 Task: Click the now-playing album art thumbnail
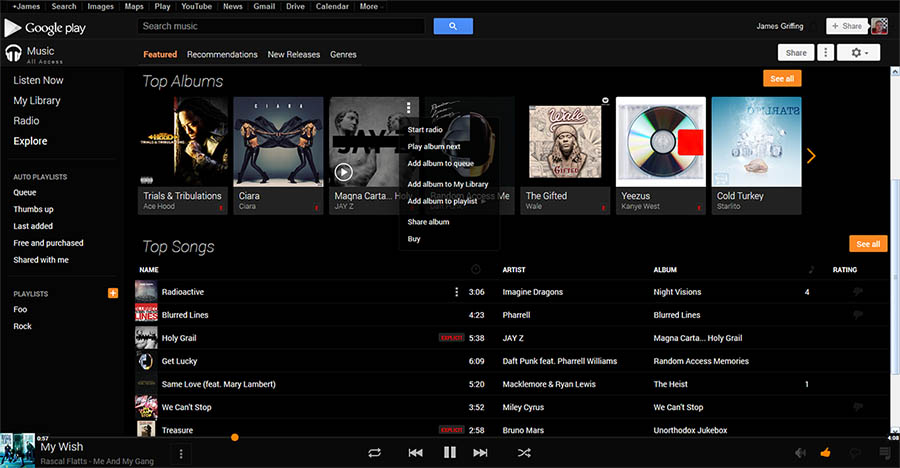click(18, 451)
